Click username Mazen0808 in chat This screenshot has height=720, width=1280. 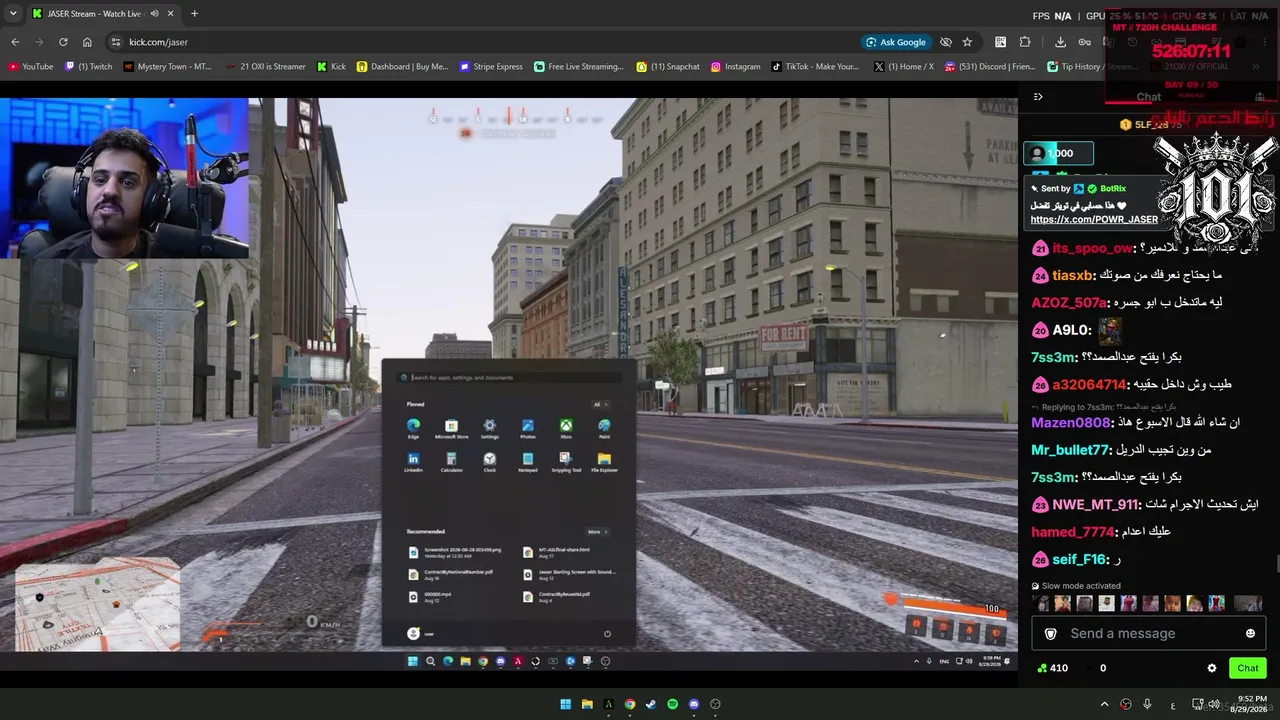1071,422
